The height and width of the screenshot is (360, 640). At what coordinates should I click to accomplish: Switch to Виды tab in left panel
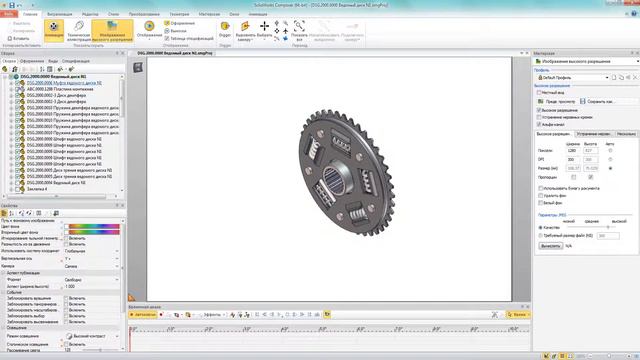[x=53, y=61]
